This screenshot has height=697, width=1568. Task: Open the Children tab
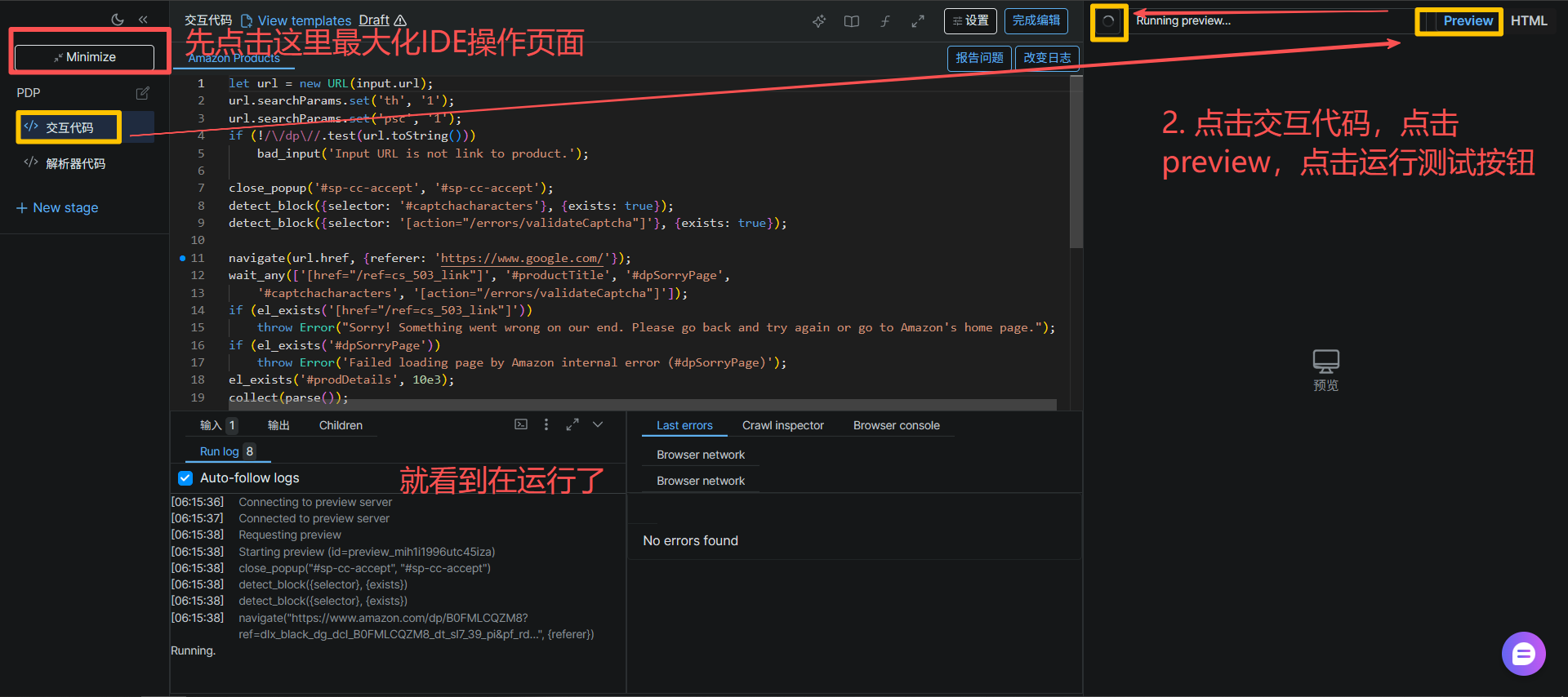(341, 425)
